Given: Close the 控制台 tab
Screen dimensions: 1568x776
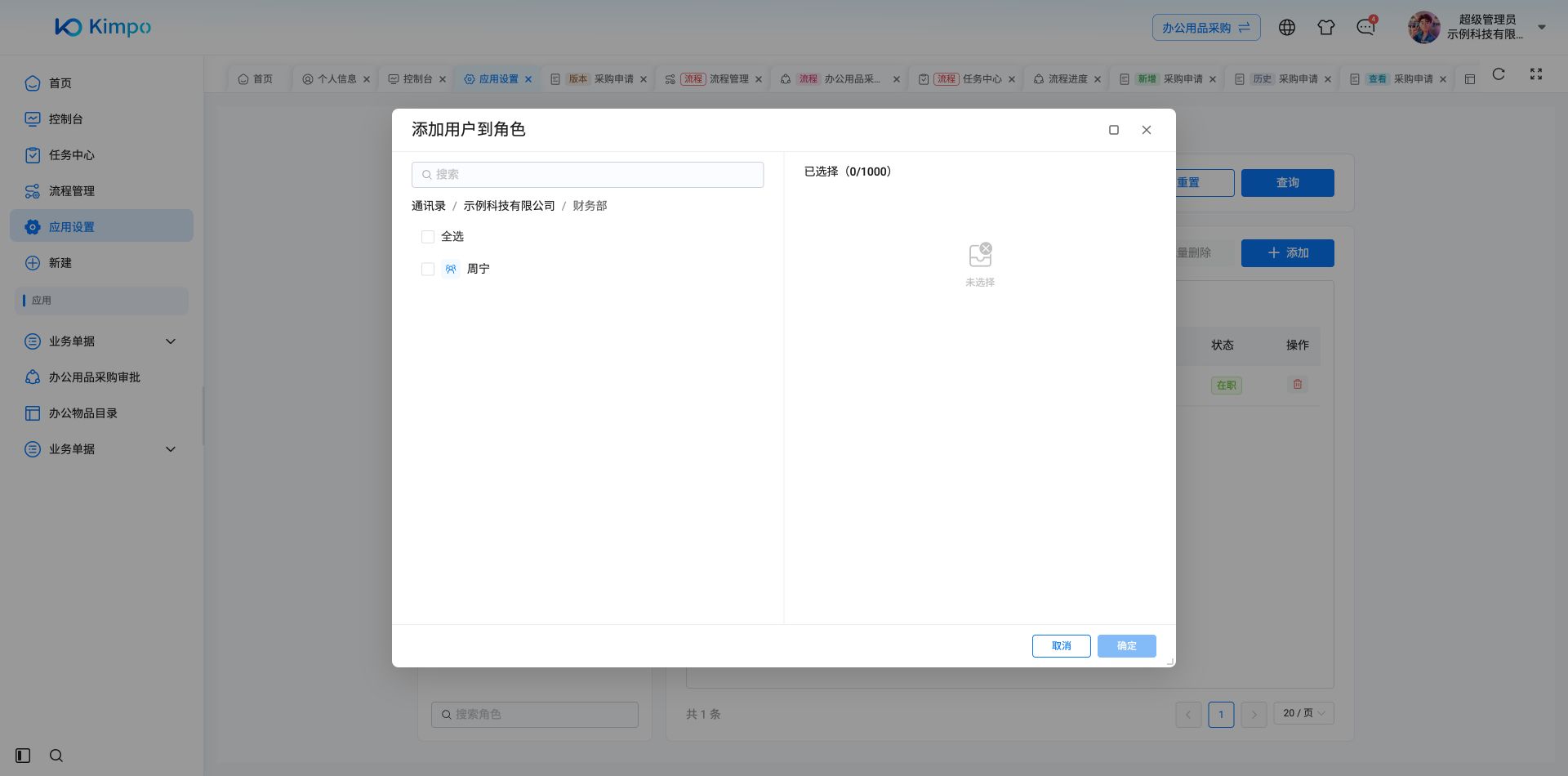Looking at the screenshot, I should tap(443, 79).
